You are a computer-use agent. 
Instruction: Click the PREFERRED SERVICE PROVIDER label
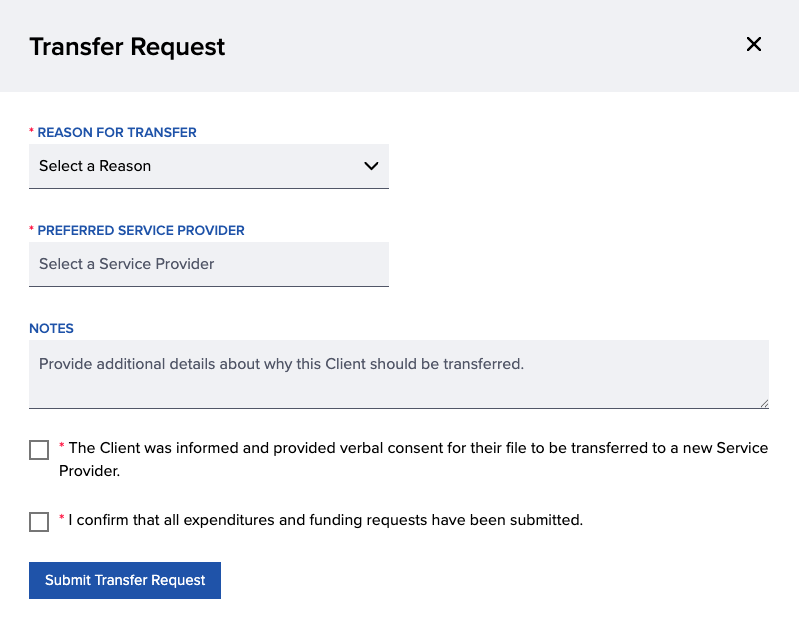pos(141,230)
